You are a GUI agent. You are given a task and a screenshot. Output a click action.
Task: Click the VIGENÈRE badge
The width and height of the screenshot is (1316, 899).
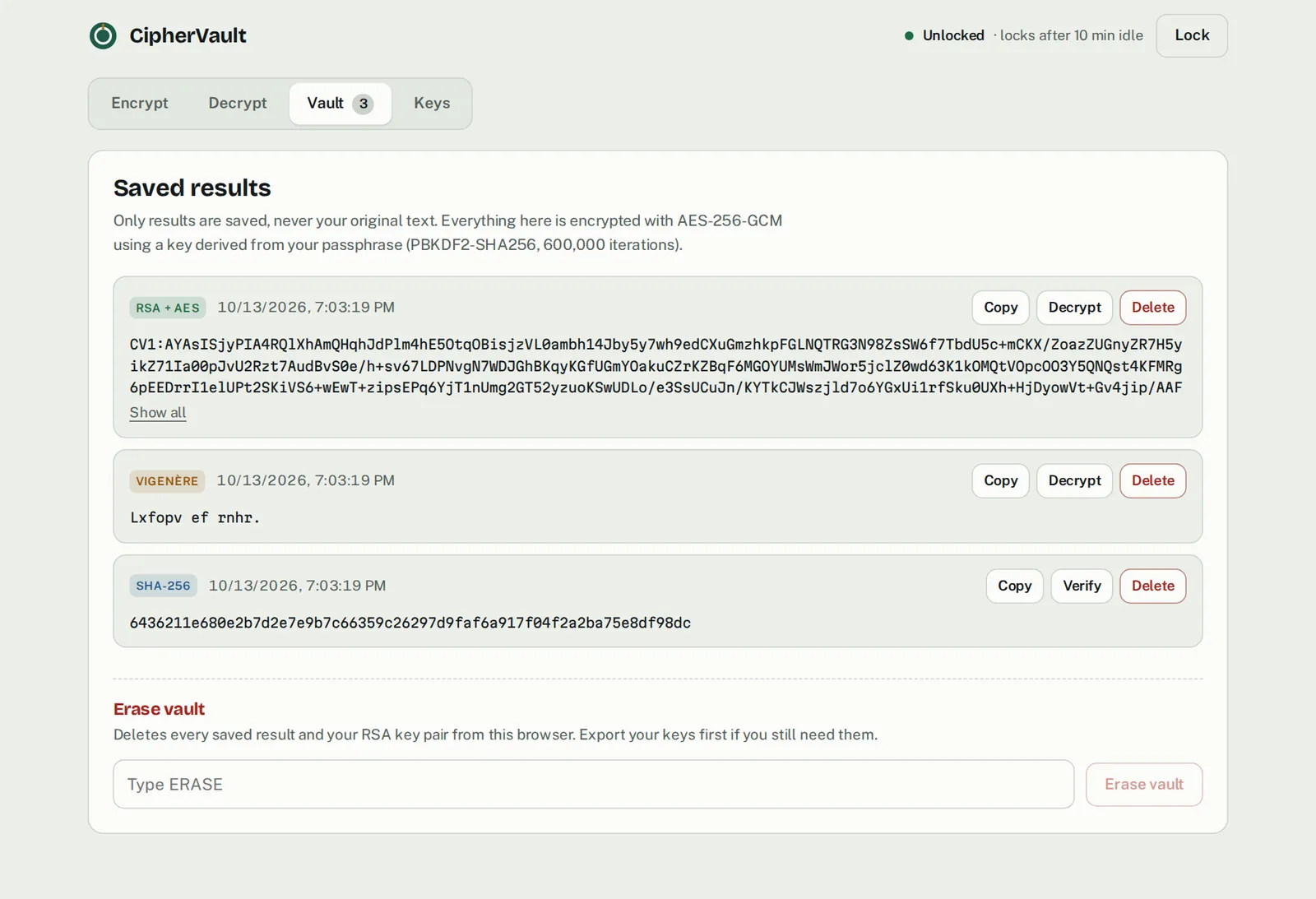coord(167,481)
